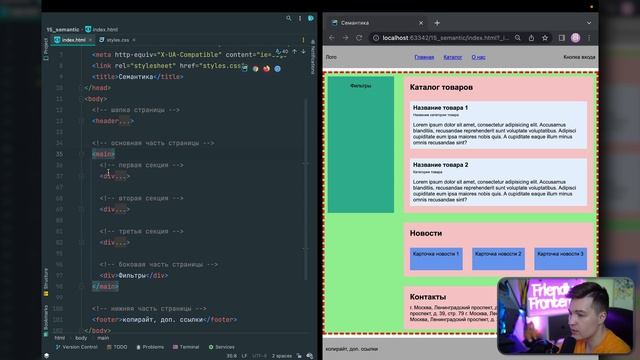The width and height of the screenshot is (640, 360).
Task: Click the main breadcrumb below the editor
Action: [103, 338]
